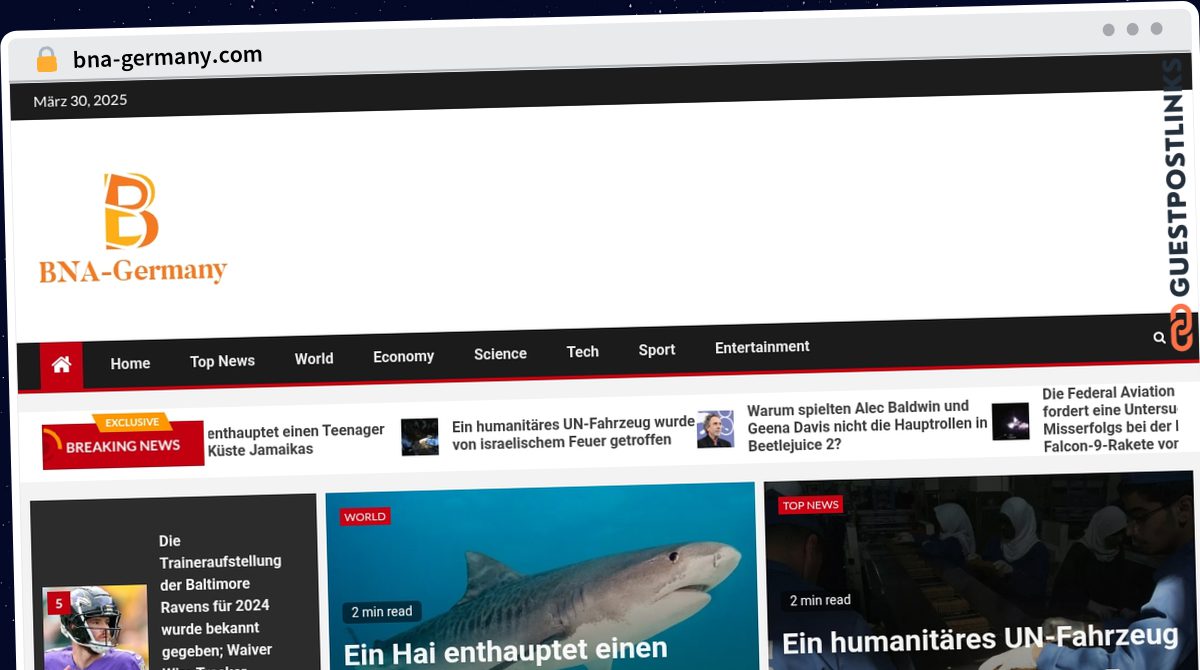The height and width of the screenshot is (670, 1200).
Task: Navigate to the Science section
Action: 500,354
